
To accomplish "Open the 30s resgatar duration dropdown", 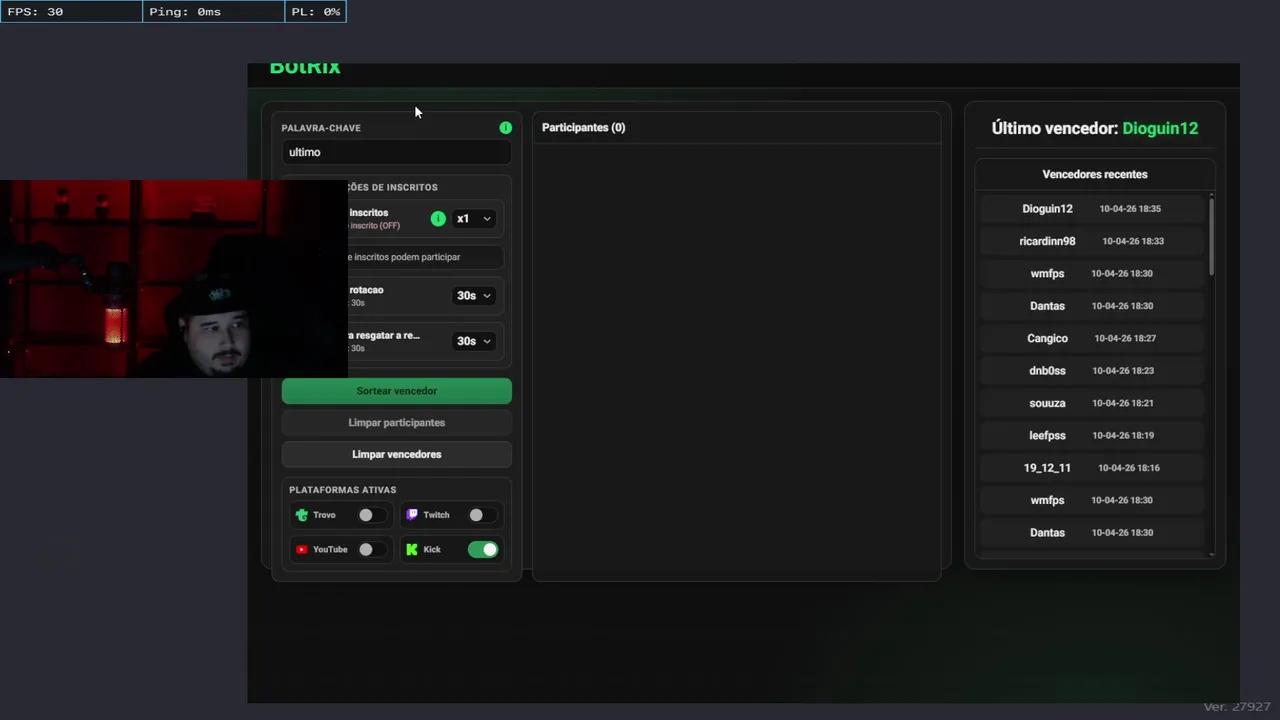I will pos(472,341).
